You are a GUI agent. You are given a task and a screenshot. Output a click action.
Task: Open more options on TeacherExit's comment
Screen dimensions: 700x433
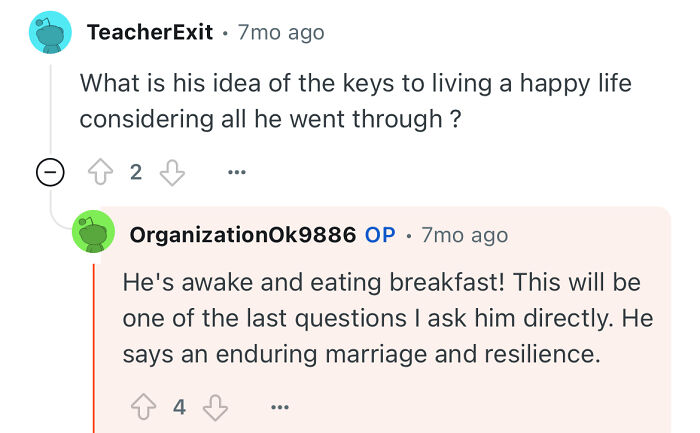pos(236,172)
